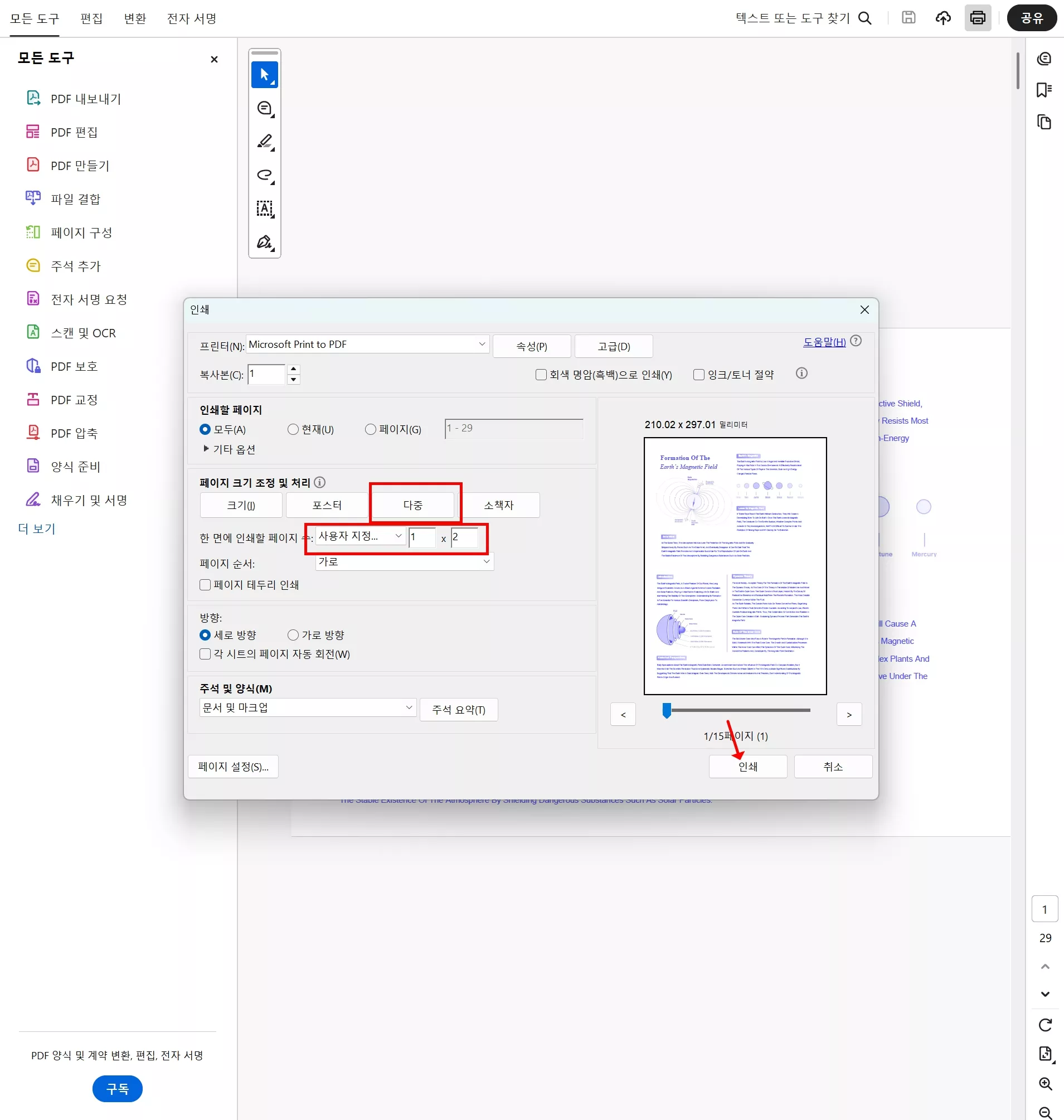Enable the ink/toner saving checkbox

coord(699,375)
